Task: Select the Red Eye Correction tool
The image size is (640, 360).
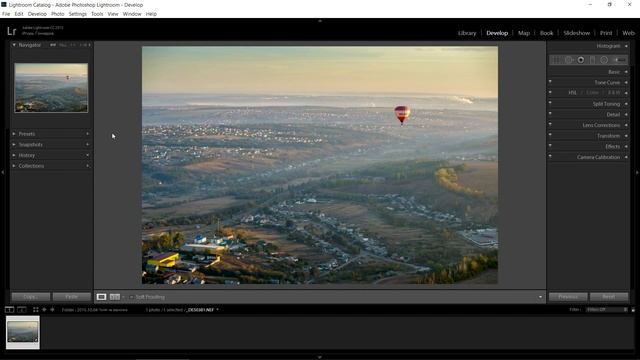Action: click(x=580, y=60)
